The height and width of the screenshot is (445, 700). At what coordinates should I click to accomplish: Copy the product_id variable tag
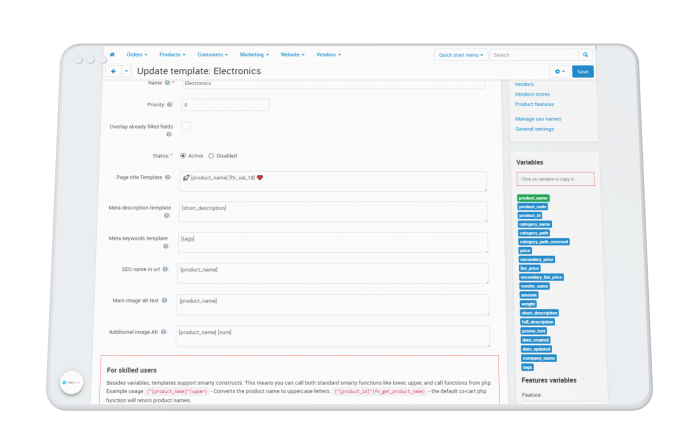[x=530, y=215]
